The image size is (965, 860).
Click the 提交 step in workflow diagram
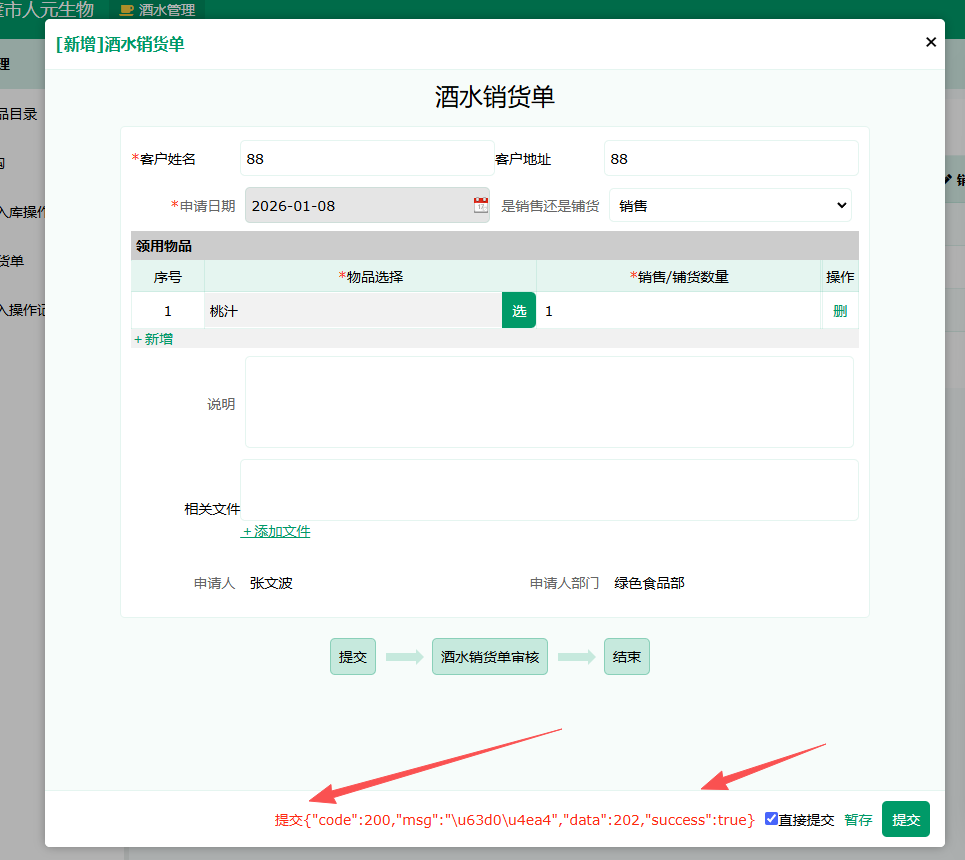(353, 657)
